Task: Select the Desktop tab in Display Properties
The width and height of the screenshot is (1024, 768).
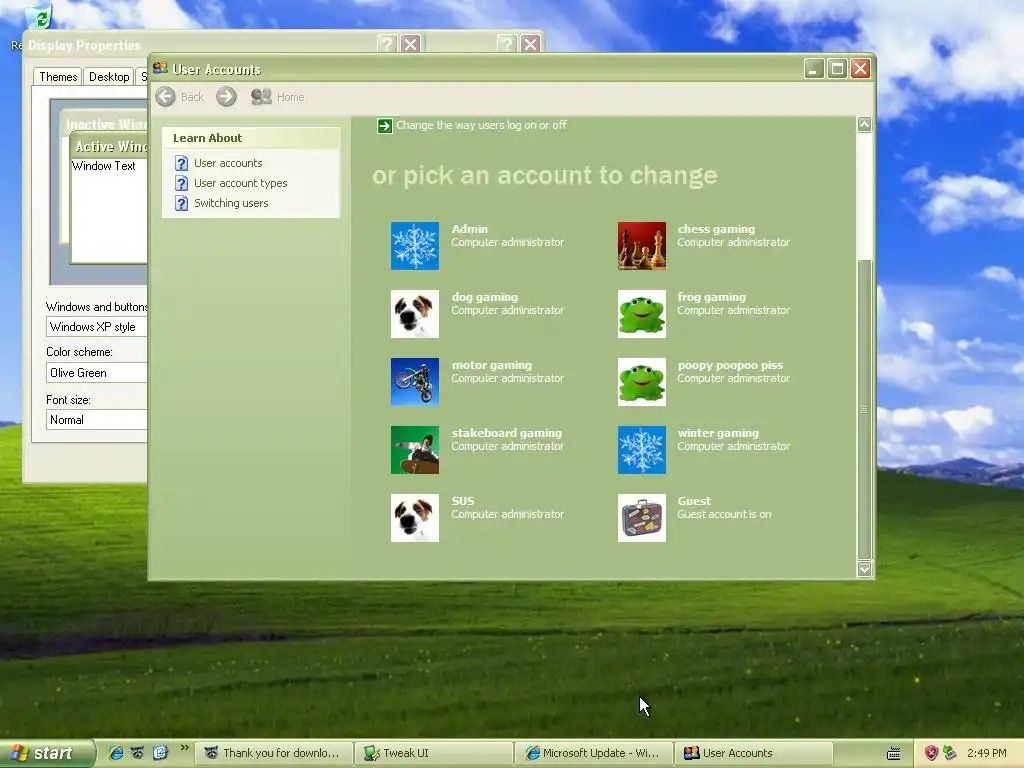Action: point(109,77)
